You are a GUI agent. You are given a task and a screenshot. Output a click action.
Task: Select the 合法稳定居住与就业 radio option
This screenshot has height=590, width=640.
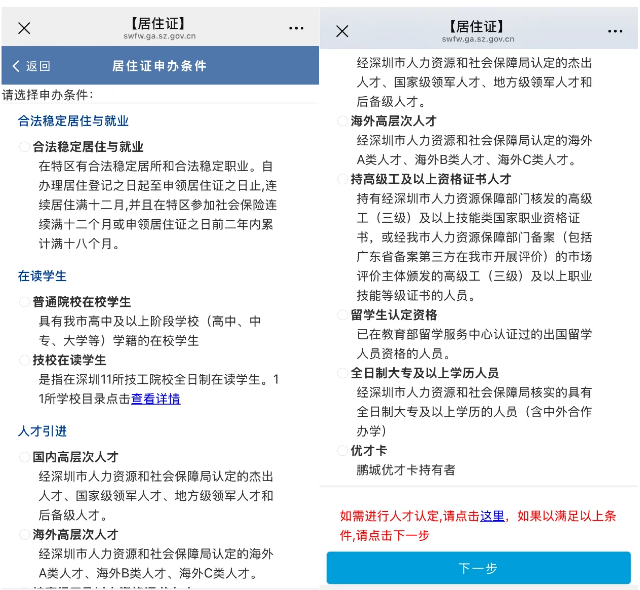click(x=24, y=146)
